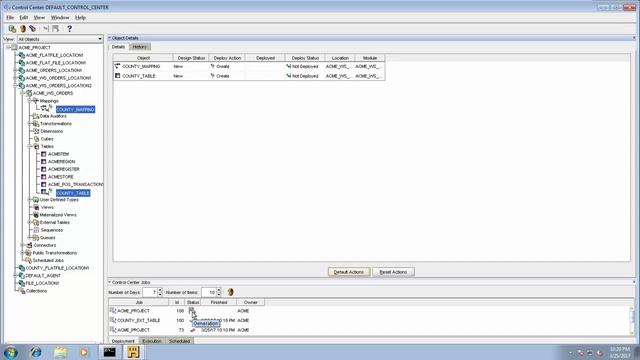Click the COUNTY_EXT_TABLE job icon
Viewport: 640px width, 360px height.
[x=113, y=320]
